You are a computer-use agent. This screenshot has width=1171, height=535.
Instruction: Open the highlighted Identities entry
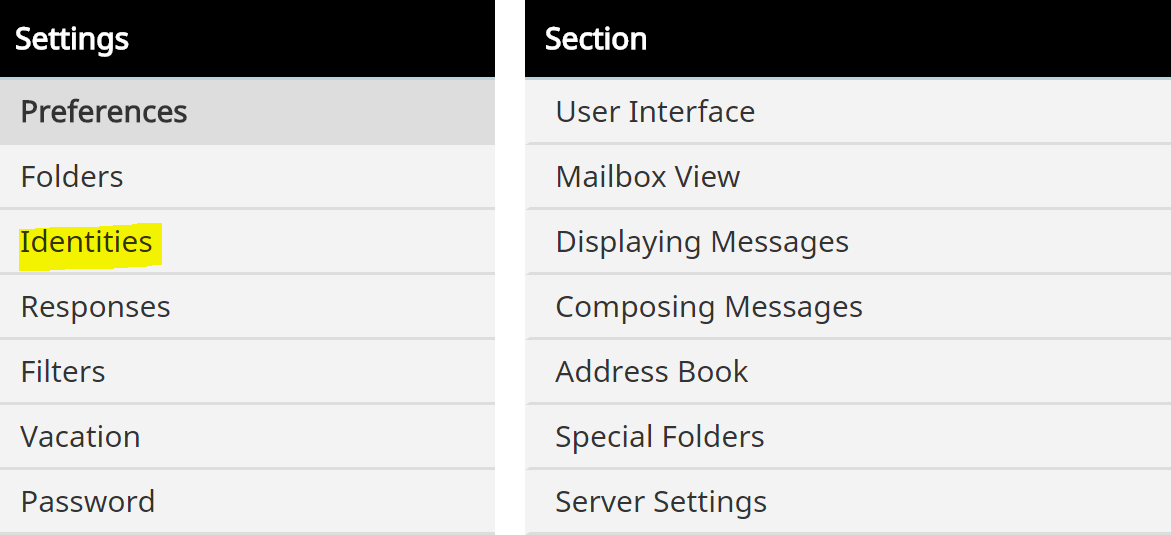coord(87,242)
